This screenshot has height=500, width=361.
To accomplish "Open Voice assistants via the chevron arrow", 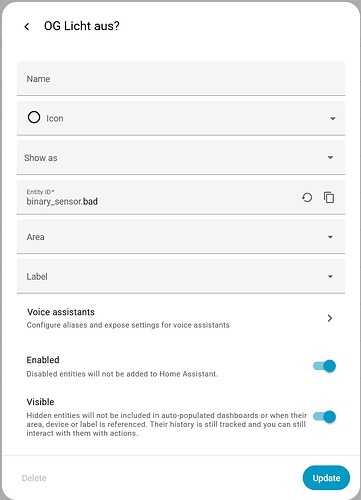I will point(330,318).
